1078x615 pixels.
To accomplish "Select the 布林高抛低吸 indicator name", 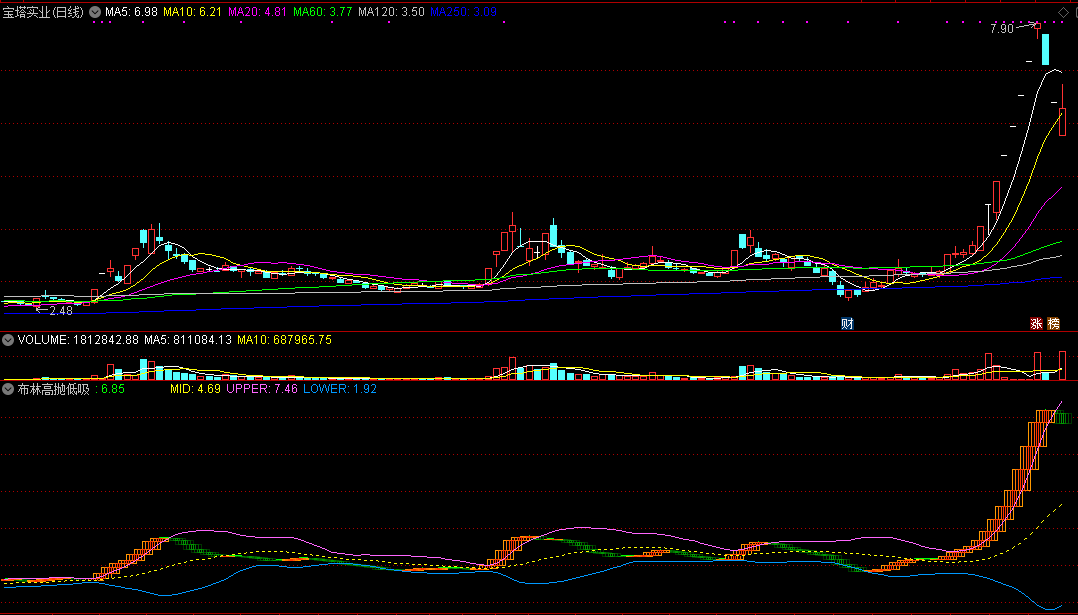I will pos(54,389).
